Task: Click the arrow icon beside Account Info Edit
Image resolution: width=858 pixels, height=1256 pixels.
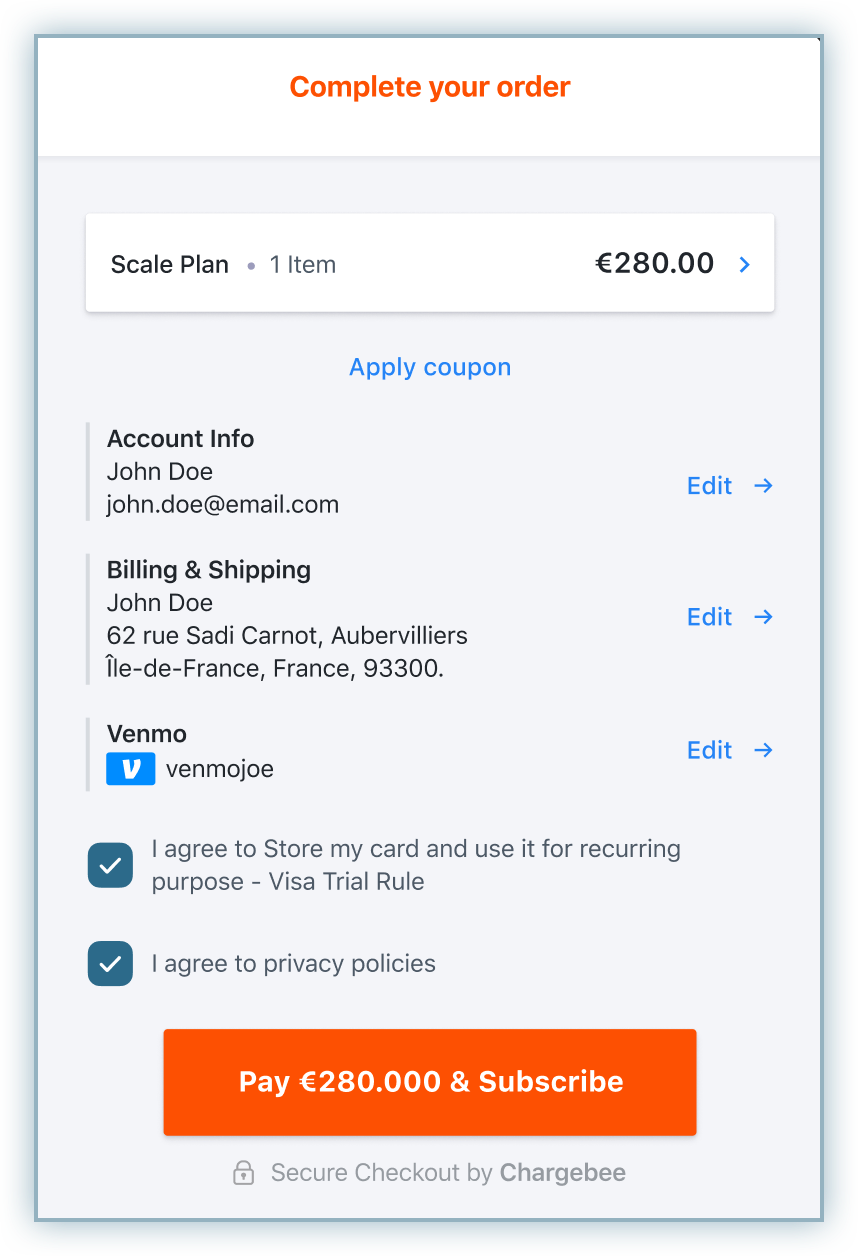Action: [x=763, y=486]
